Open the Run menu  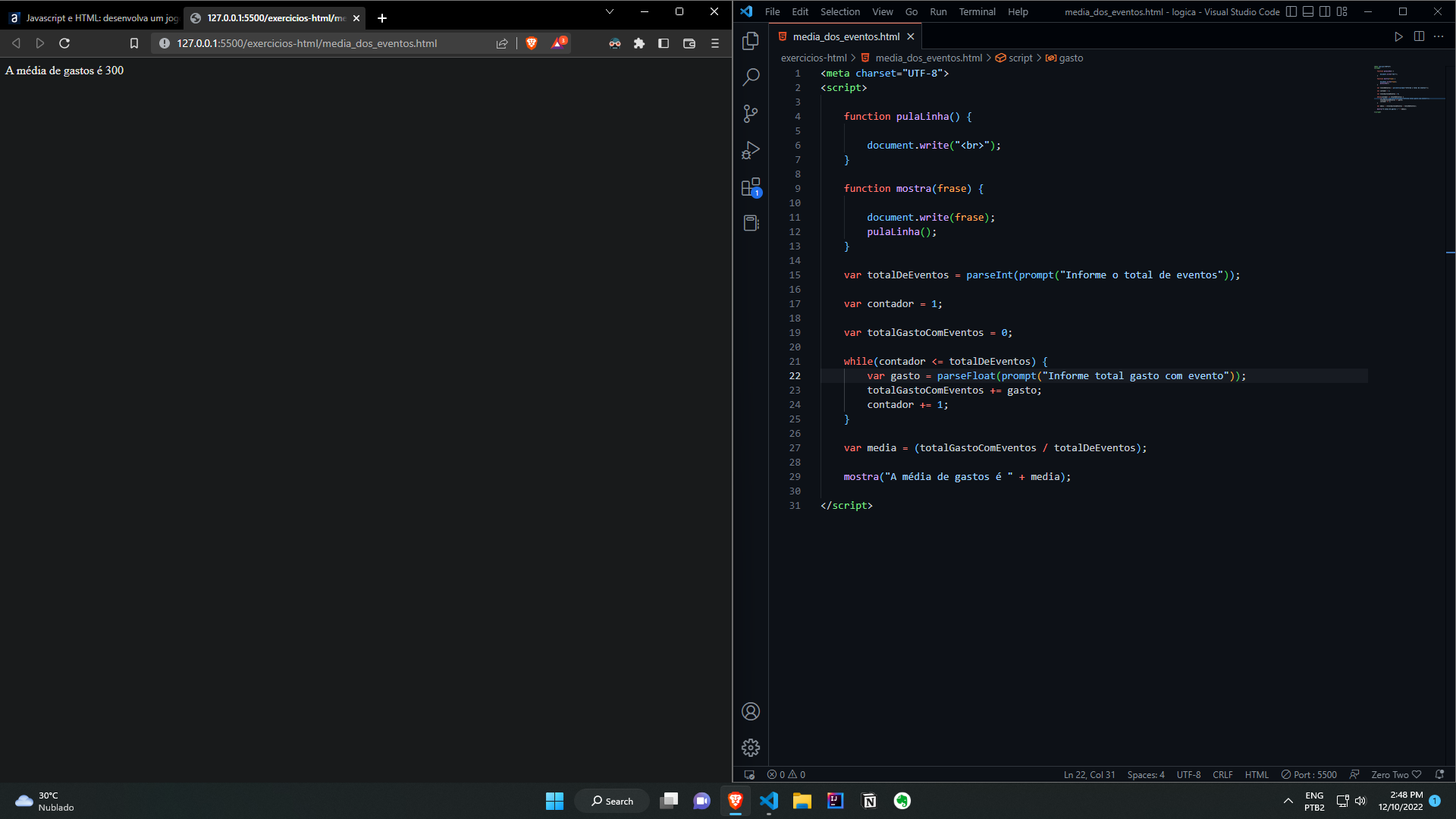[x=938, y=11]
